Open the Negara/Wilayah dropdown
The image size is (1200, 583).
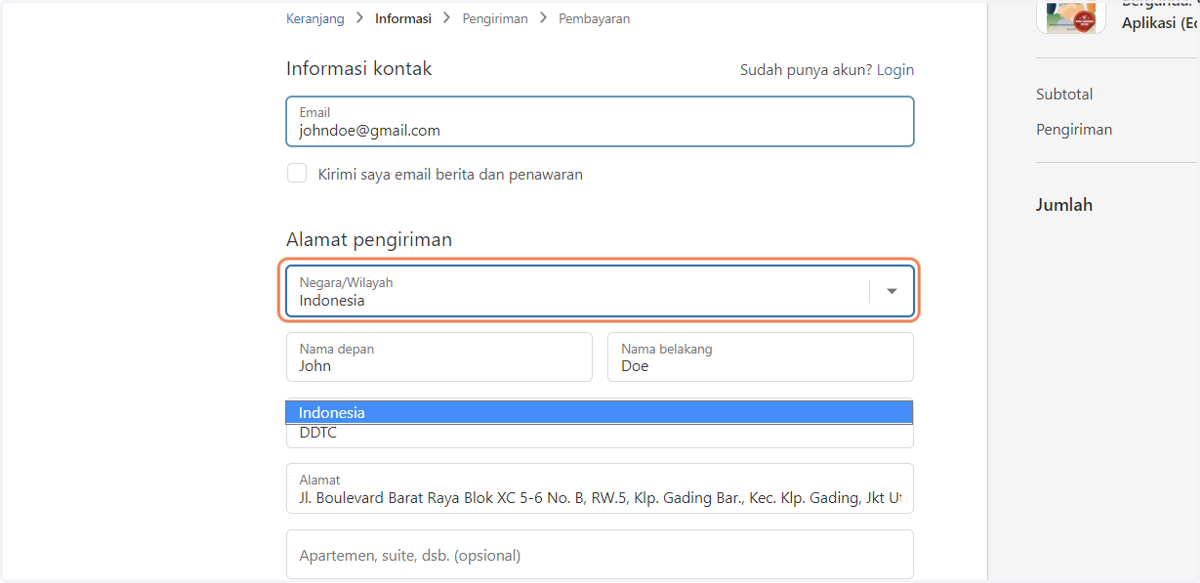pos(600,291)
